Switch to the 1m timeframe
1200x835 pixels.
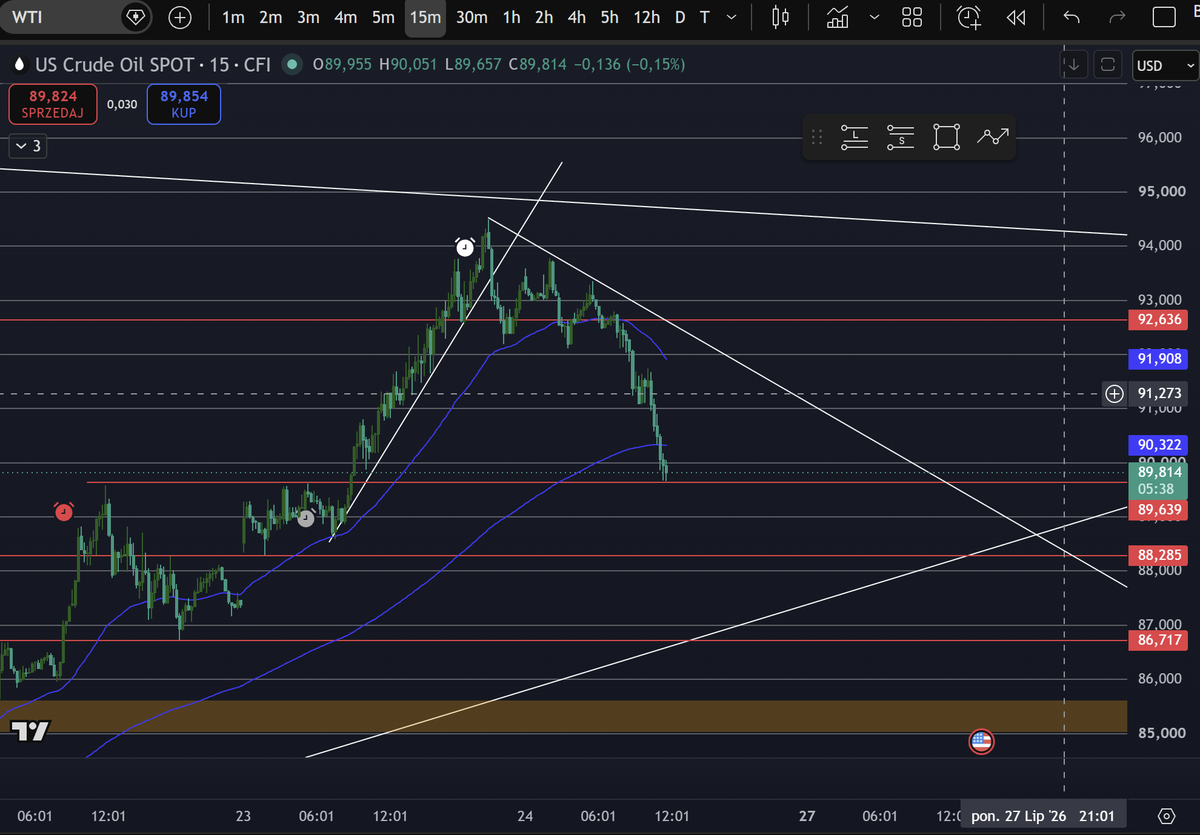point(233,17)
